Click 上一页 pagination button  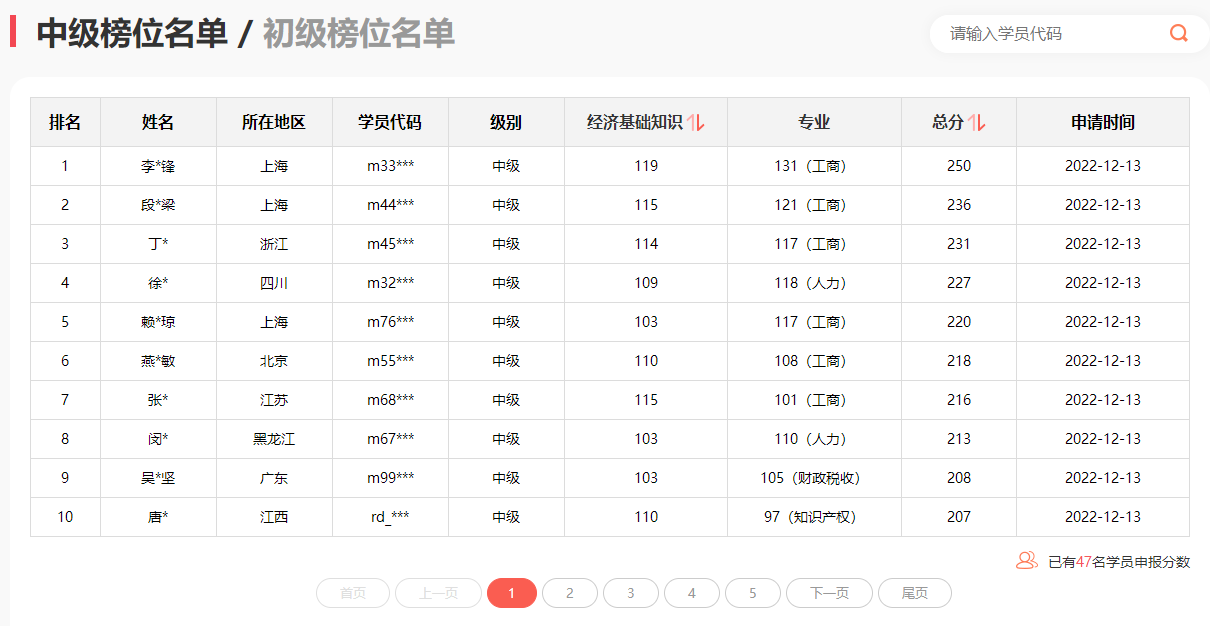tap(438, 593)
